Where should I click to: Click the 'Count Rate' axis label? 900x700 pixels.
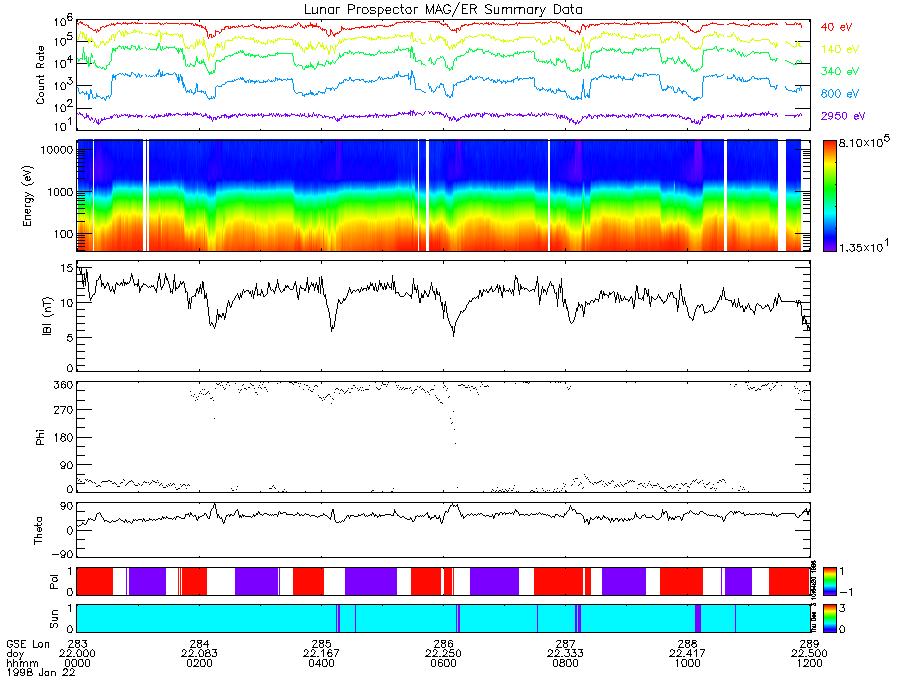(x=40, y=75)
